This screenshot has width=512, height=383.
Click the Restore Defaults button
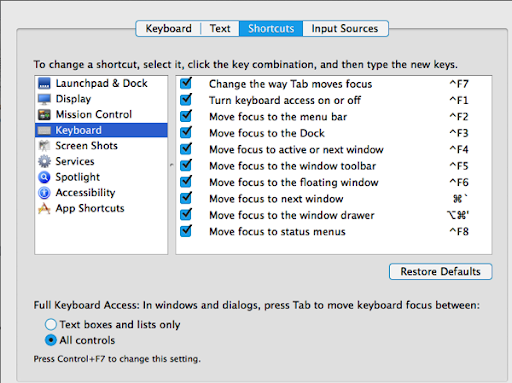coord(440,272)
